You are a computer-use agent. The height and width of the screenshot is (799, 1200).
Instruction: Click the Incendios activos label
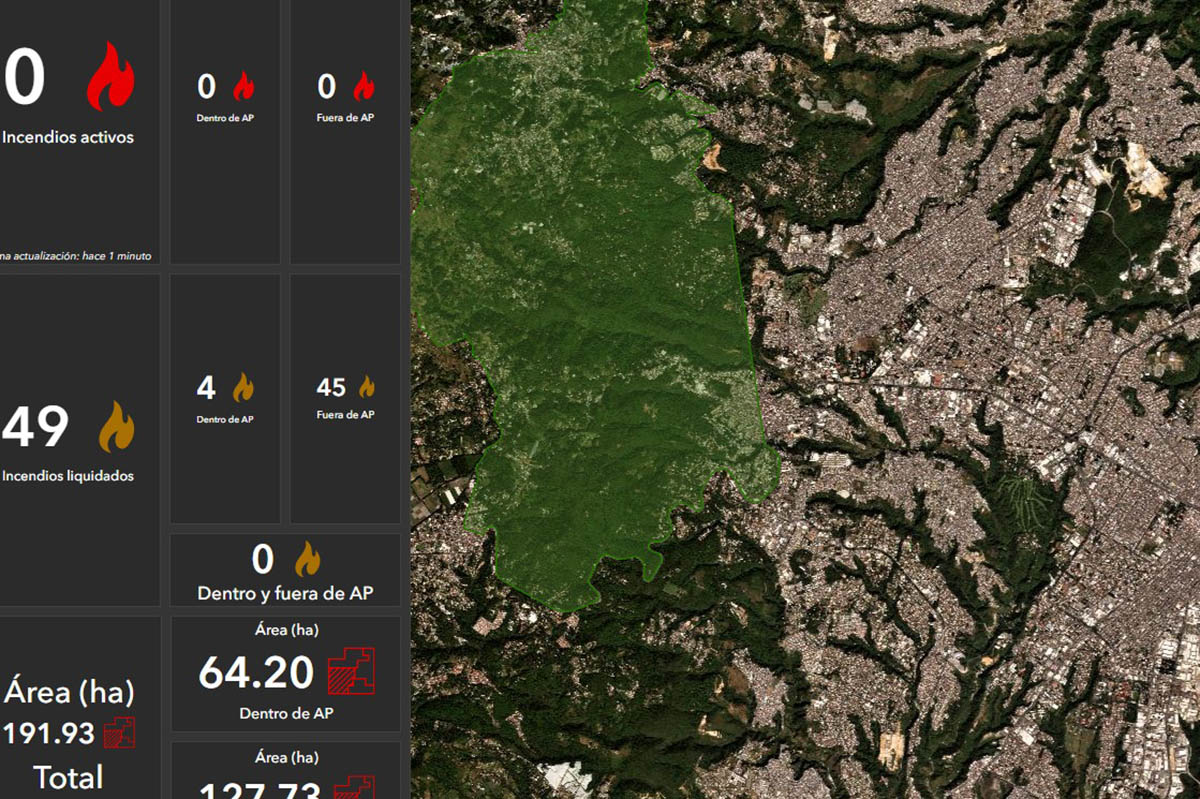point(68,137)
